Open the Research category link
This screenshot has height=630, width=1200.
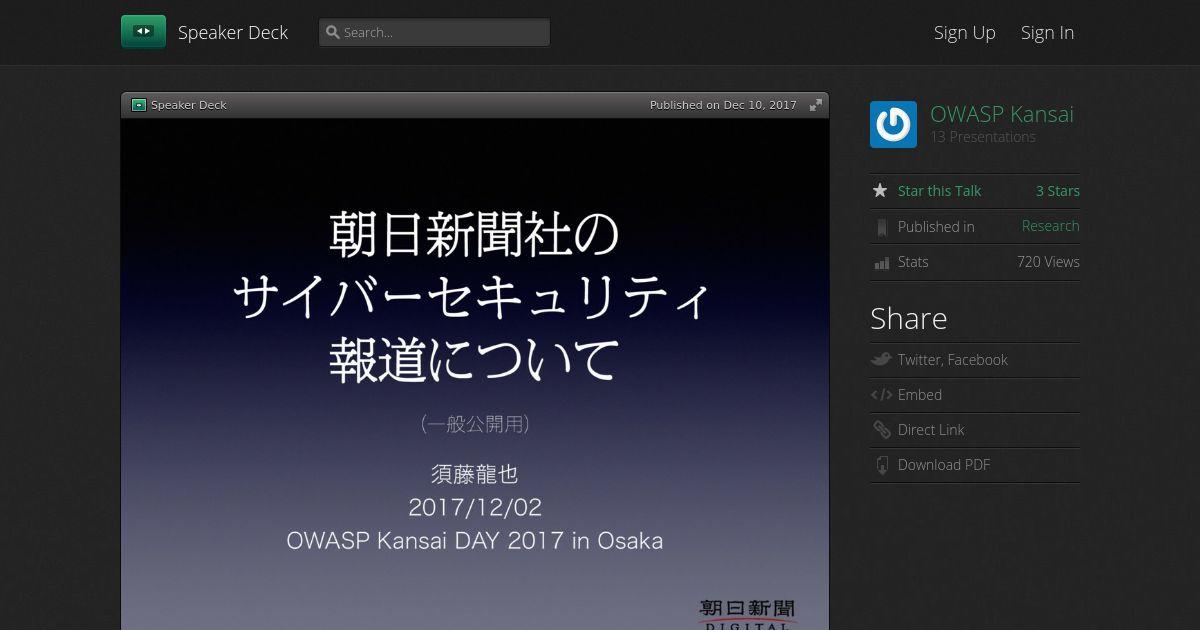[1050, 226]
